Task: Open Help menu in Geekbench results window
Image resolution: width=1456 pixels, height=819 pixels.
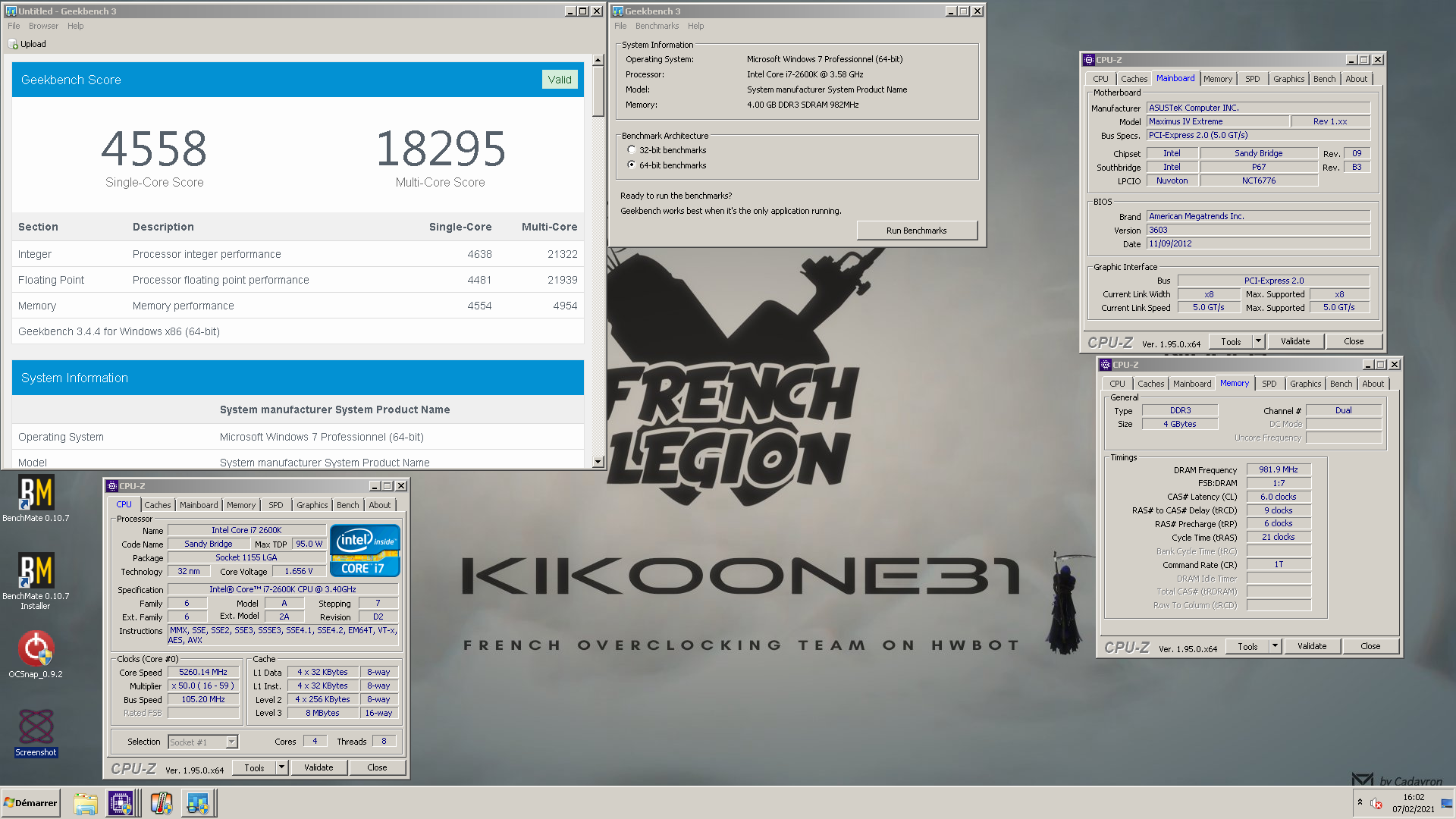Action: (75, 26)
